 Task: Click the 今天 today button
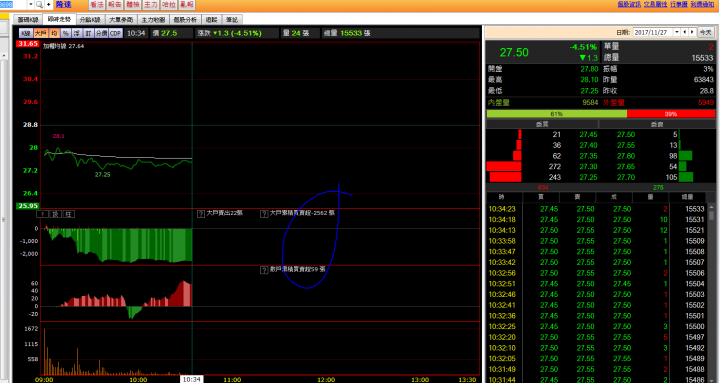tap(705, 32)
